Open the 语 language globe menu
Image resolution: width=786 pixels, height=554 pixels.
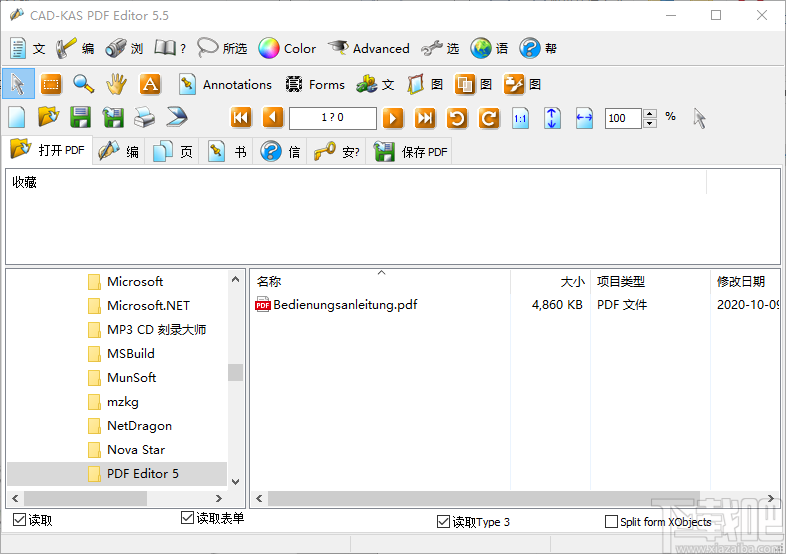click(489, 49)
